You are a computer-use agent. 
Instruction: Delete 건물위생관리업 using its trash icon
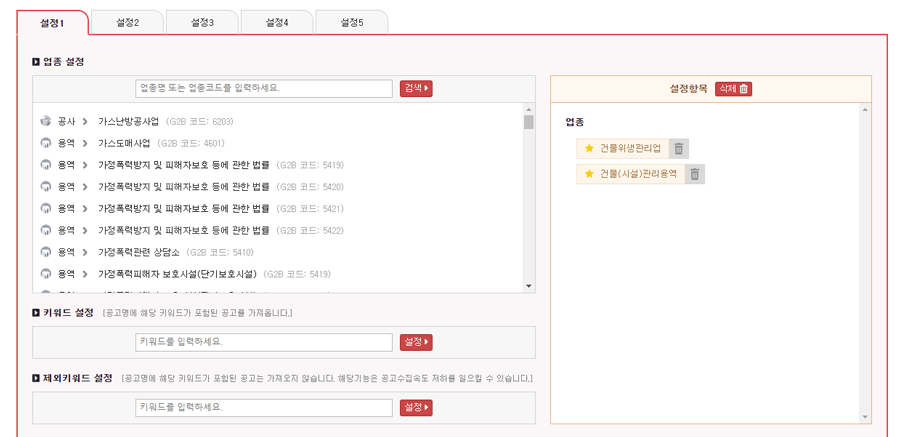click(x=679, y=149)
